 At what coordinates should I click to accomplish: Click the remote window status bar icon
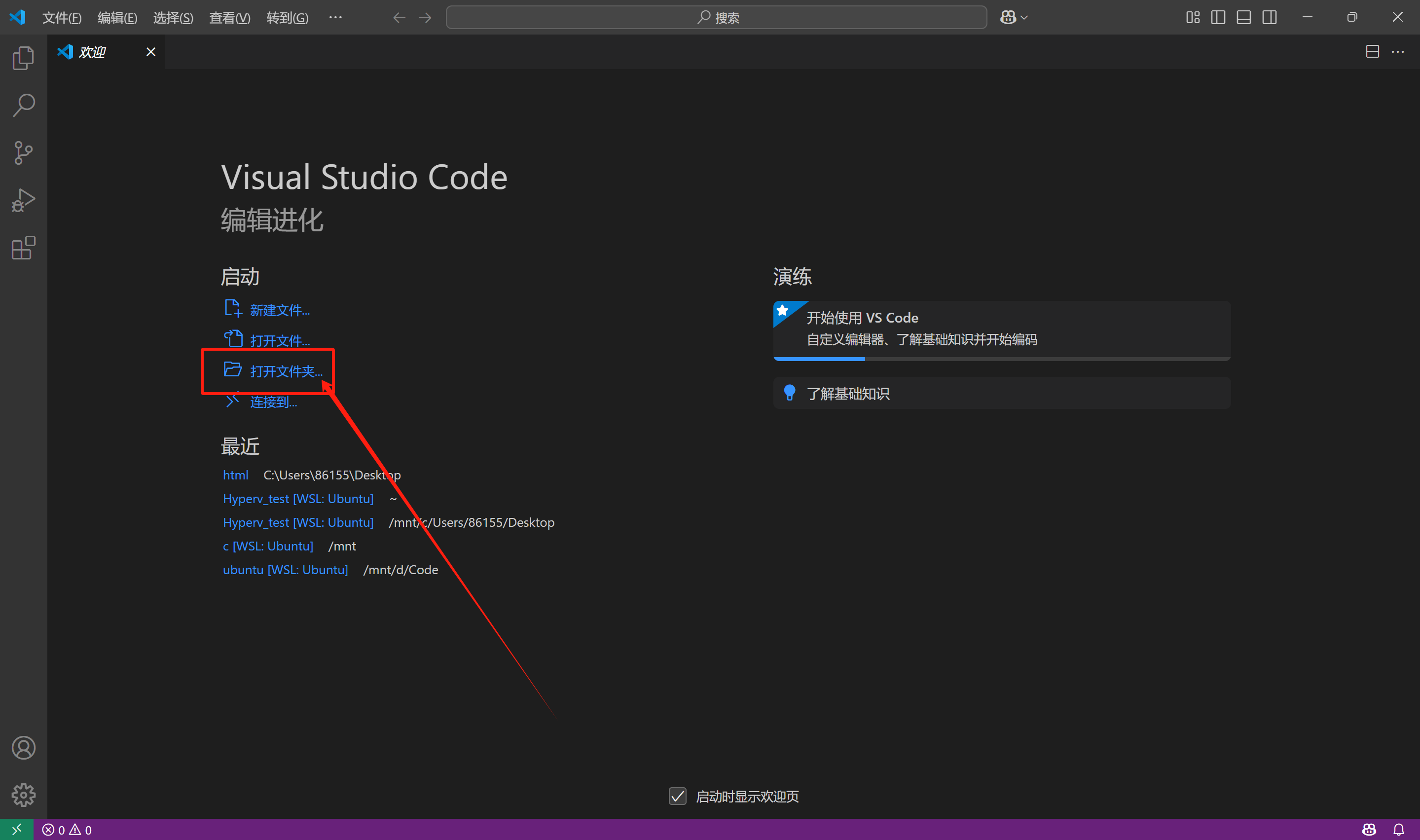coord(16,829)
